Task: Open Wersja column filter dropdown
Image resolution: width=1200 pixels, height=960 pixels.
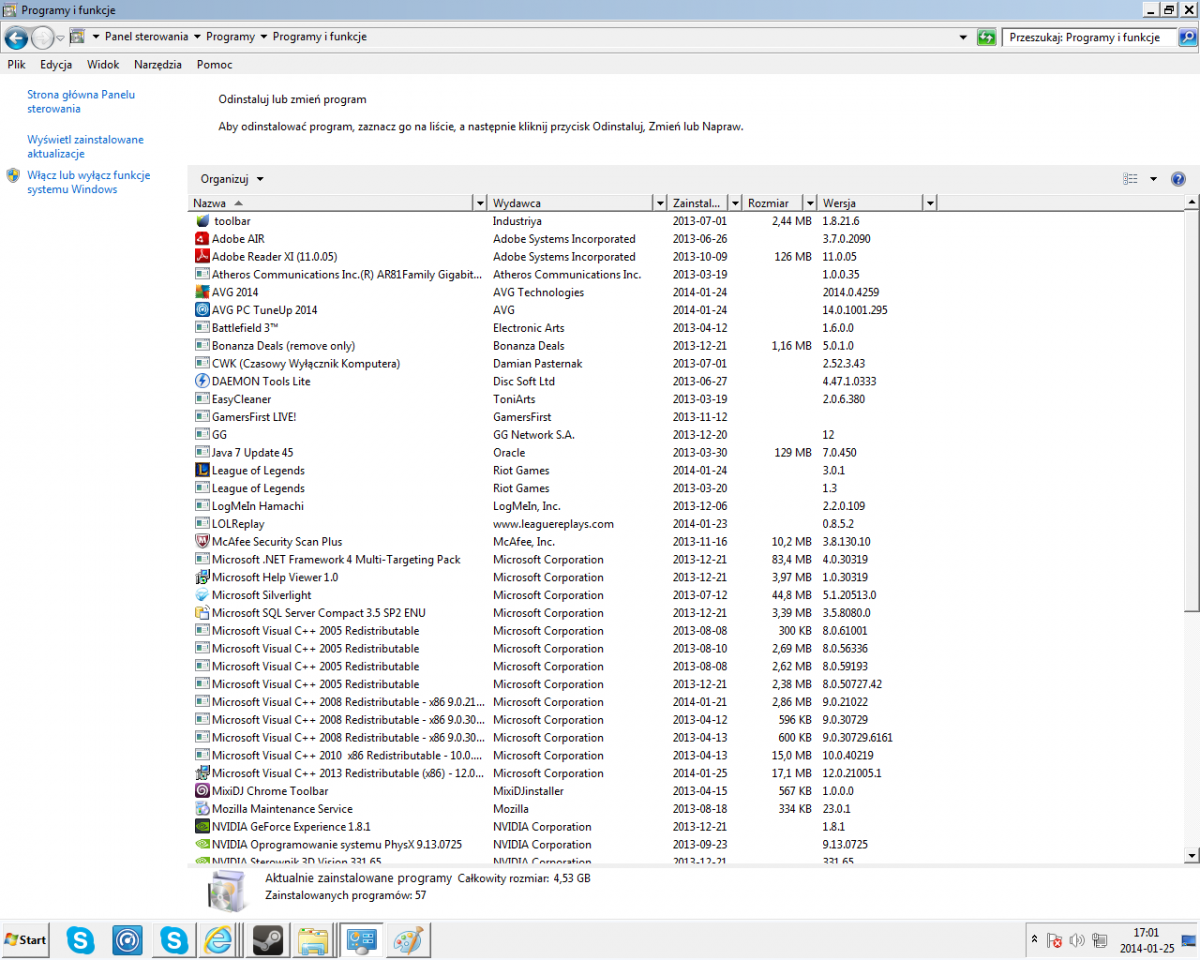Action: (930, 203)
